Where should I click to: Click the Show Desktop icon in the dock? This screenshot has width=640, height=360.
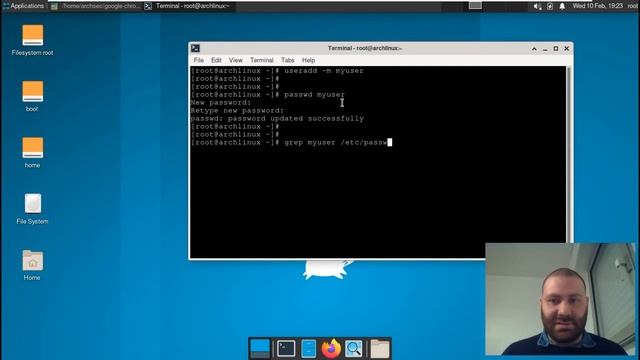pos(260,349)
